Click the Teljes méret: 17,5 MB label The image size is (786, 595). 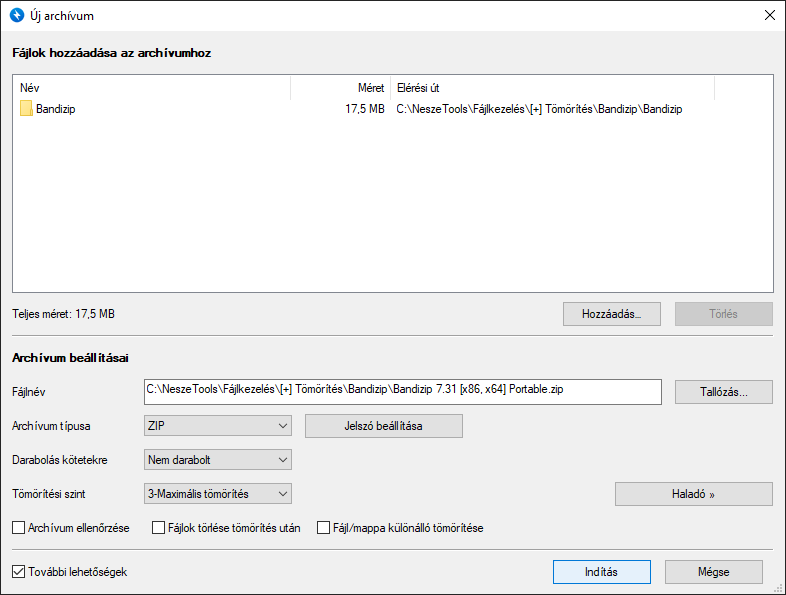[64, 314]
